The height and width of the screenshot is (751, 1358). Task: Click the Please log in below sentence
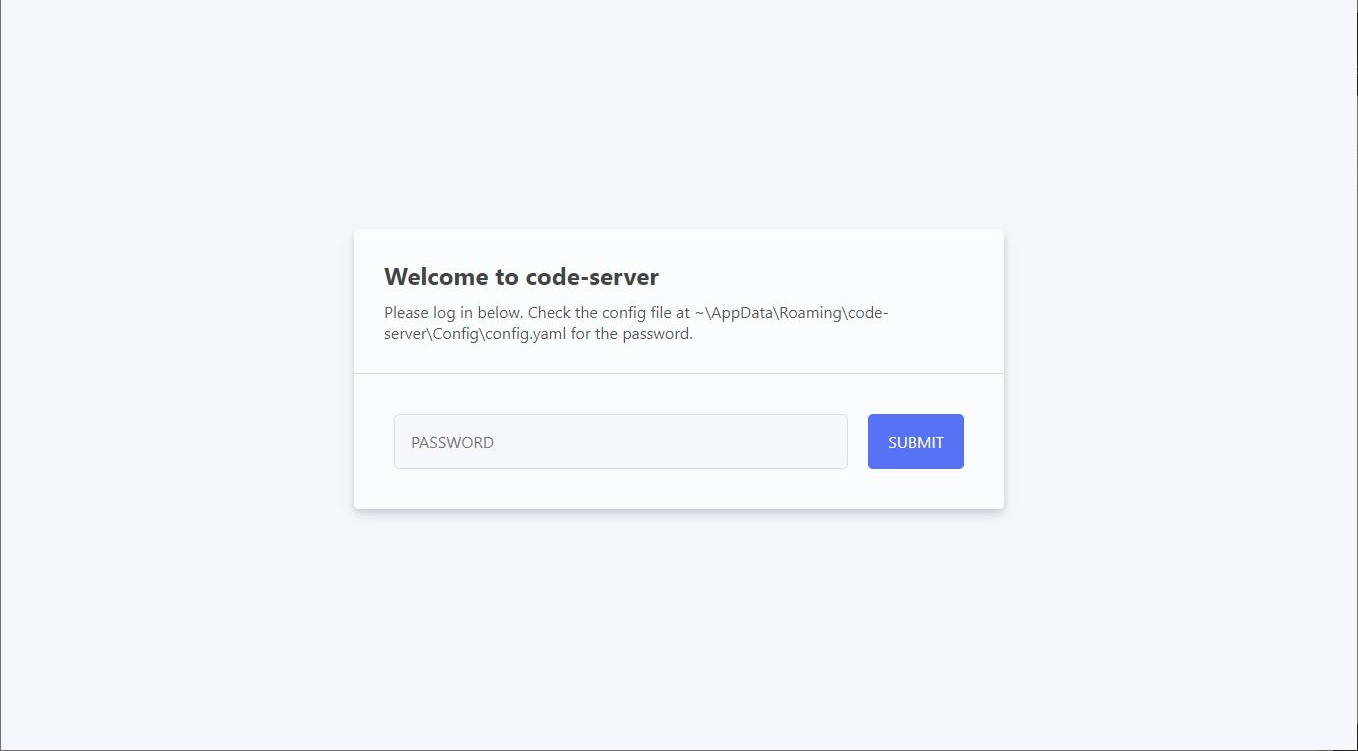coord(454,313)
